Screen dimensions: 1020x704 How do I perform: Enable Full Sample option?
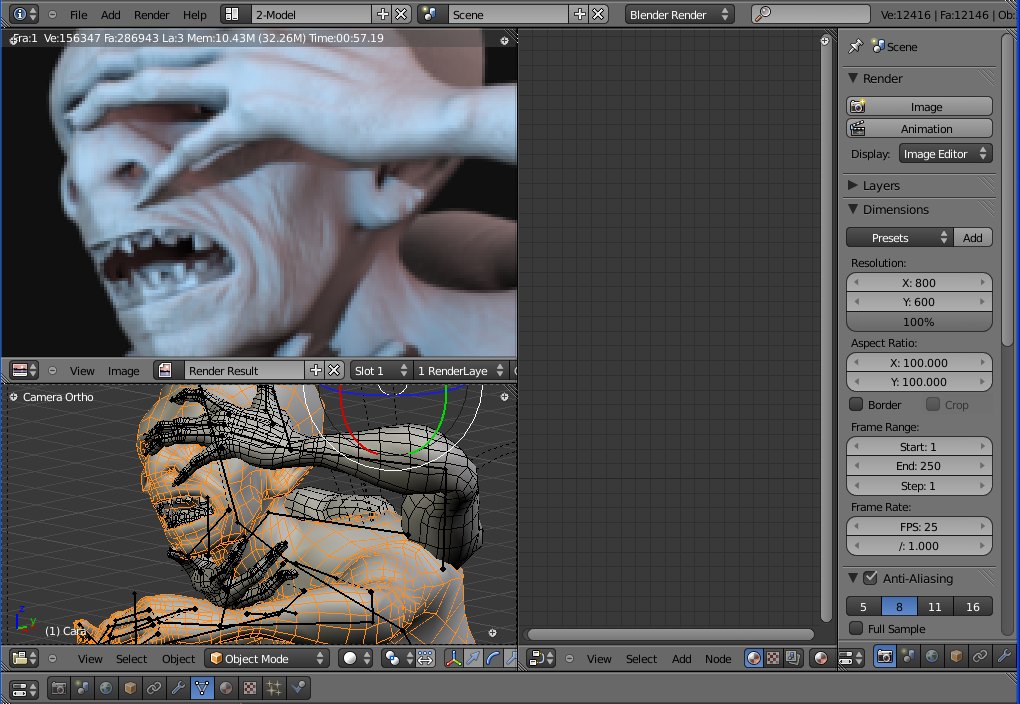pos(856,628)
